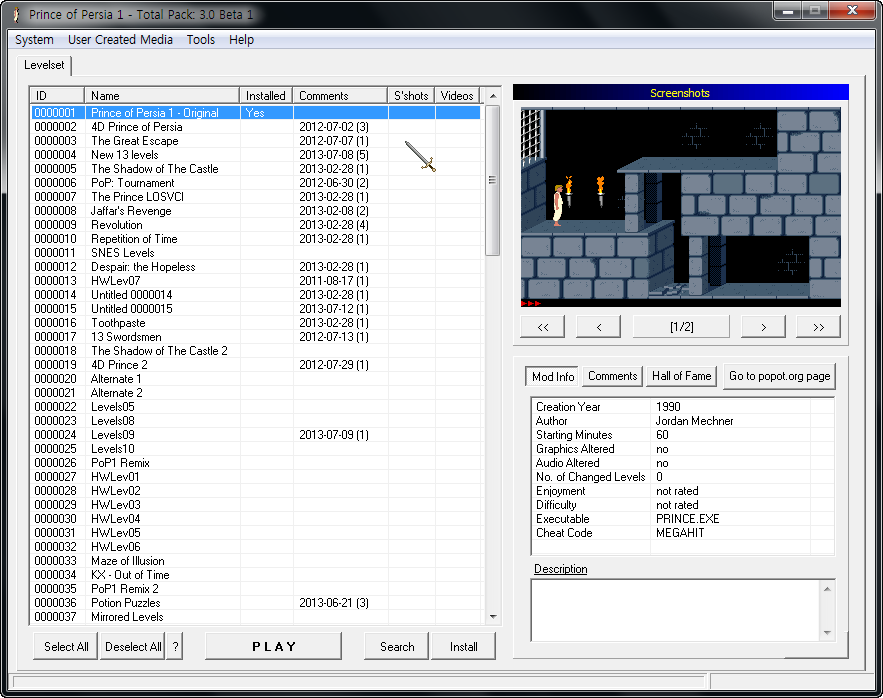
Task: Select the Alternate 1 levelset
Action: point(256,379)
